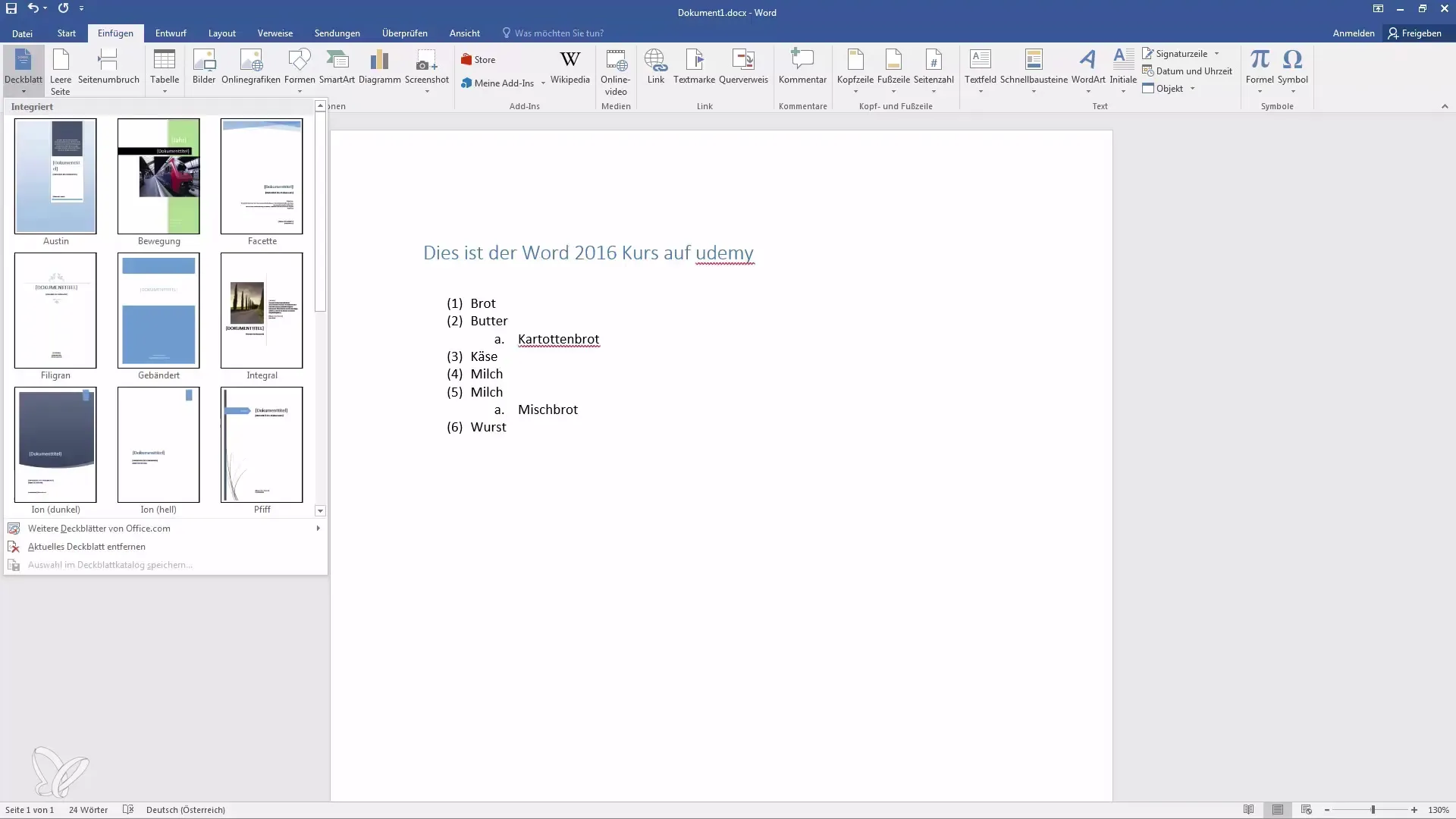The height and width of the screenshot is (819, 1456).
Task: Click the zoom out minus button
Action: tap(1327, 810)
